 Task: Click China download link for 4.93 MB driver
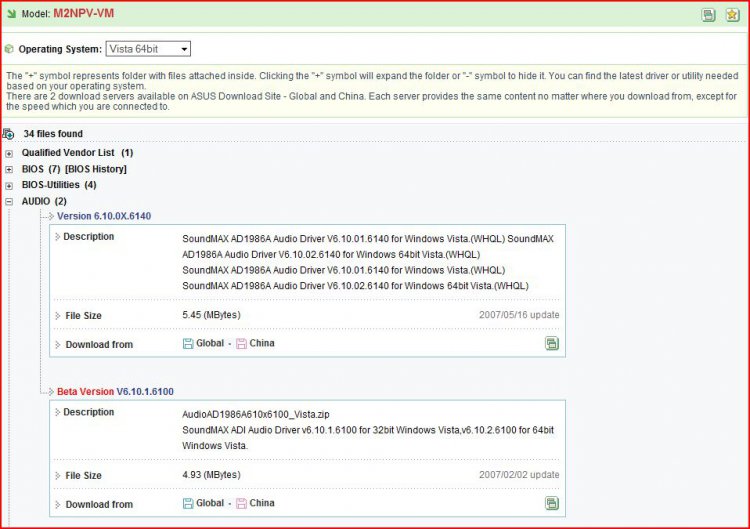point(262,503)
